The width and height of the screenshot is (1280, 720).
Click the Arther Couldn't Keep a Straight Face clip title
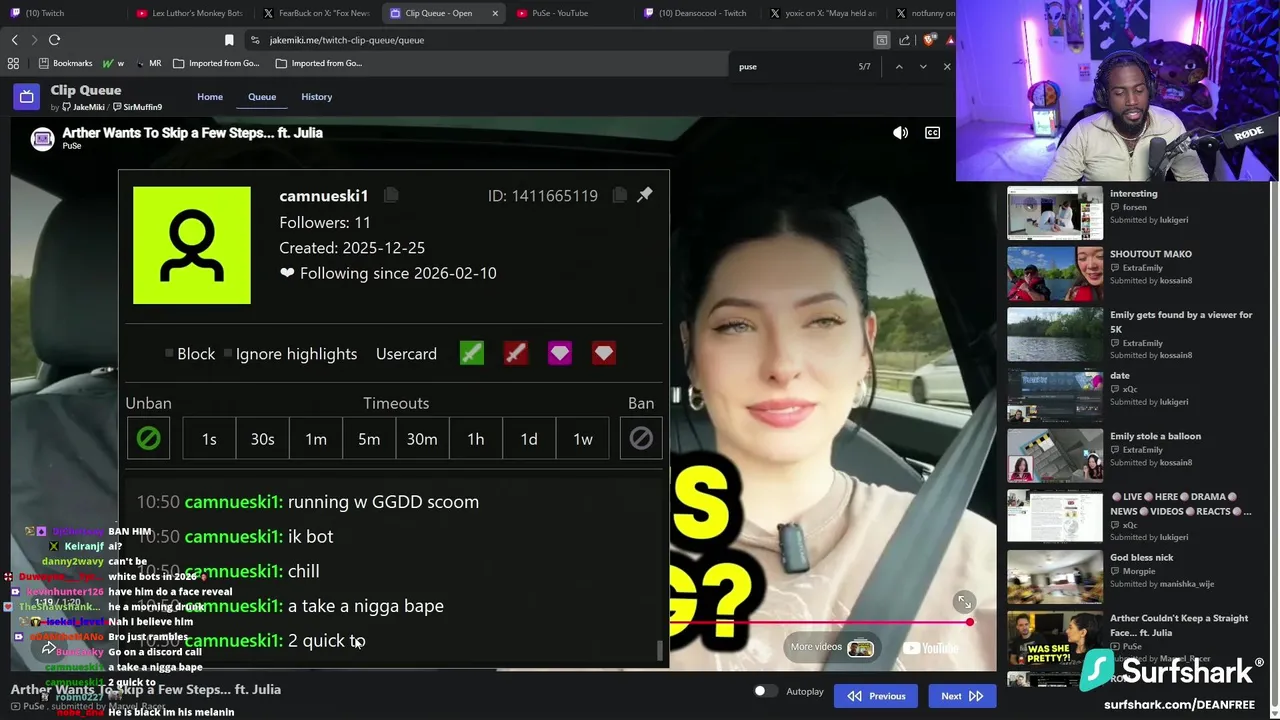pyautogui.click(x=1179, y=625)
